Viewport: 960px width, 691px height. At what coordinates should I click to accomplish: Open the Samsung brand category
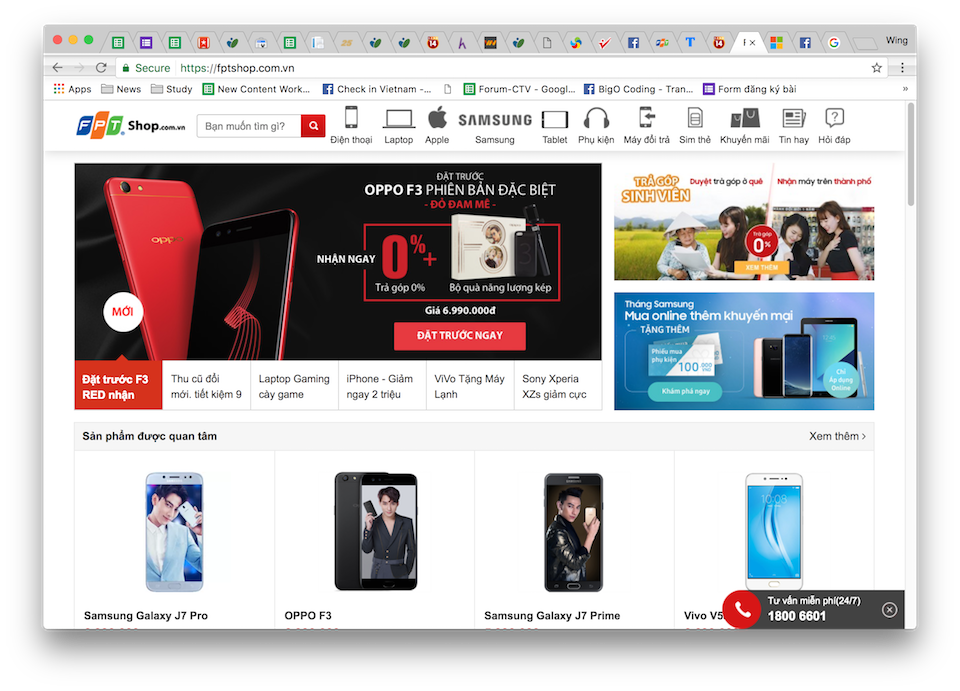pyautogui.click(x=495, y=120)
